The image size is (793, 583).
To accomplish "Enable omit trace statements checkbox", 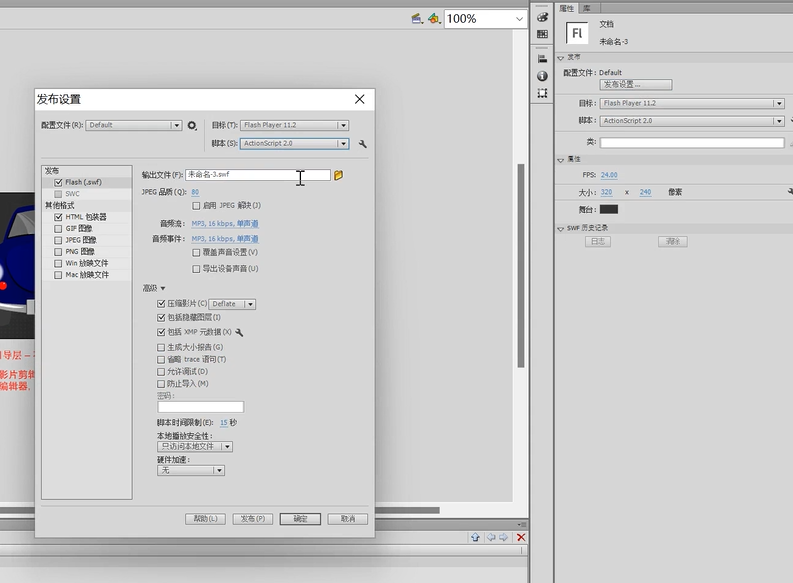I will point(161,360).
